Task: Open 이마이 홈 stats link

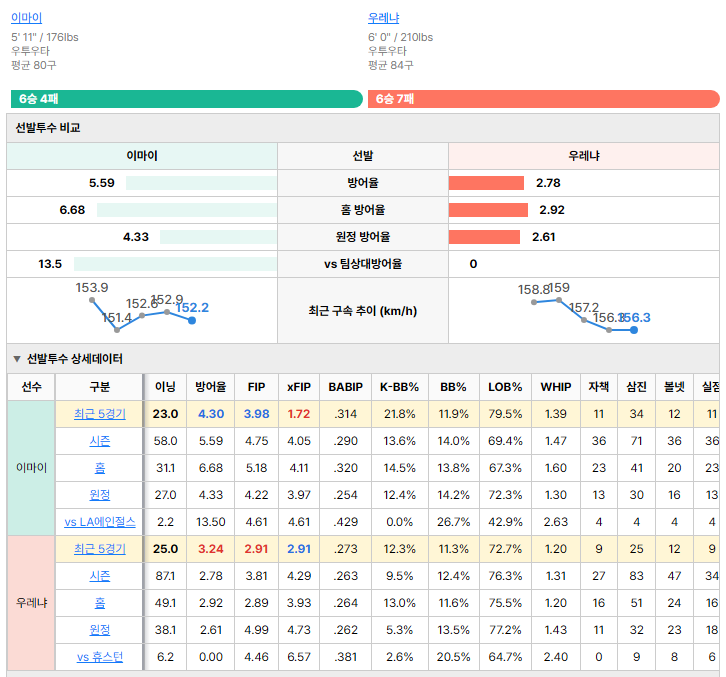Action: 100,468
